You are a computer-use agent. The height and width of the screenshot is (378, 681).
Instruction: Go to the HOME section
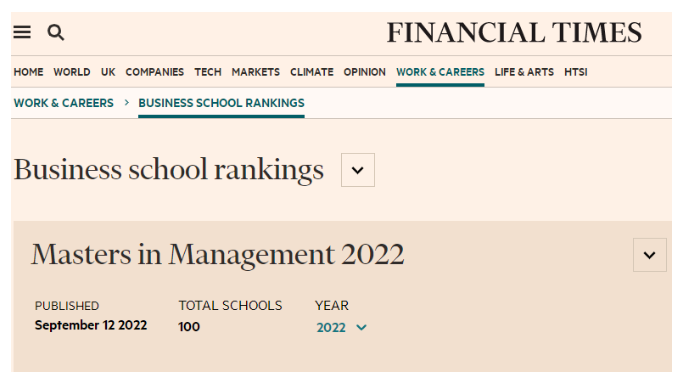pyautogui.click(x=28, y=72)
